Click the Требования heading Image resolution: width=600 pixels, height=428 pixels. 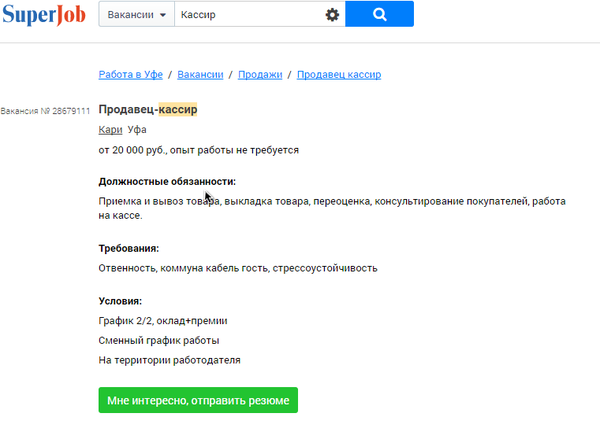coord(128,248)
